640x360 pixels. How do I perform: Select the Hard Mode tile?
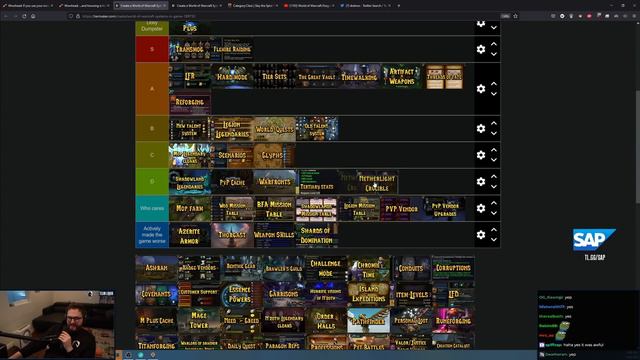coord(232,76)
